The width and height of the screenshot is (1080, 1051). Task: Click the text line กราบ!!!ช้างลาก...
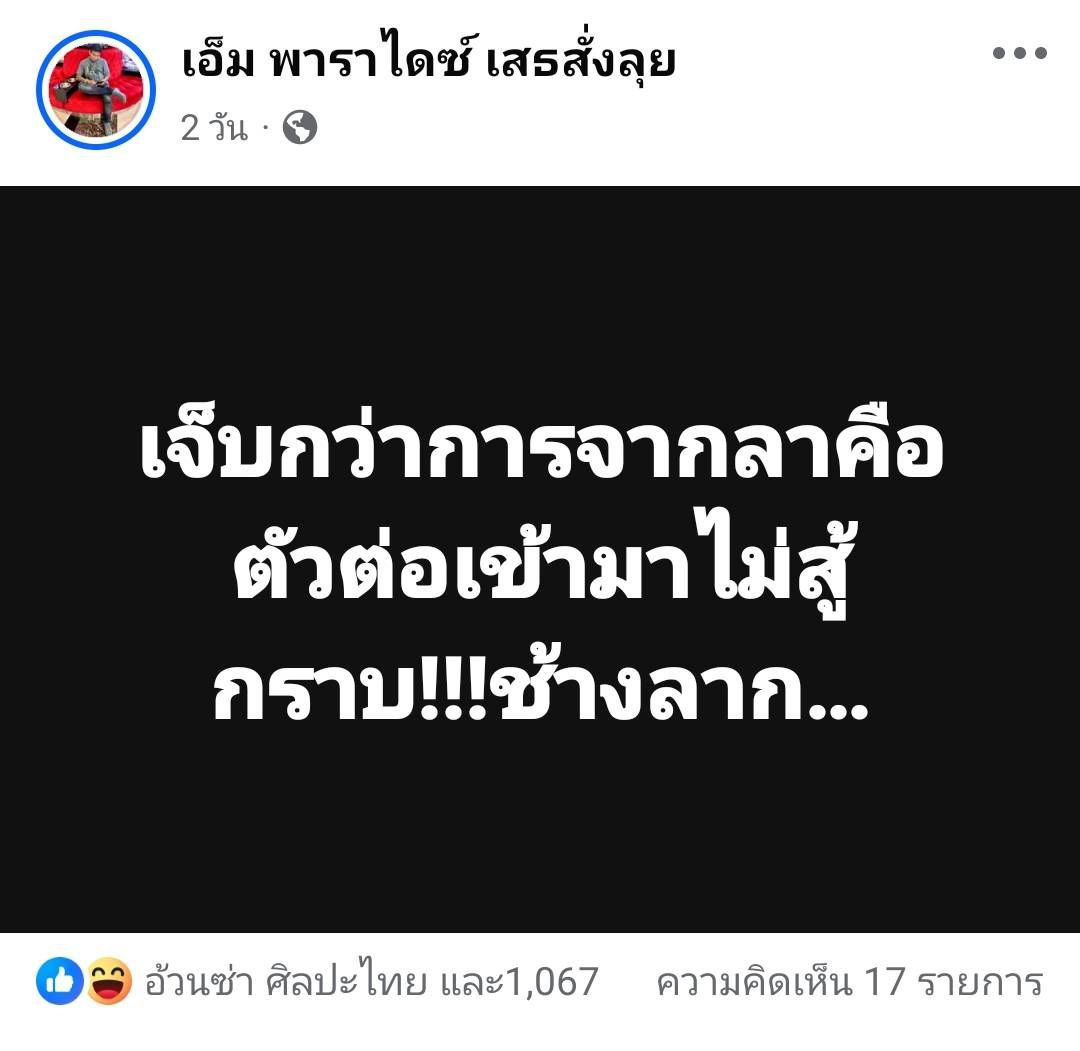pos(541,689)
